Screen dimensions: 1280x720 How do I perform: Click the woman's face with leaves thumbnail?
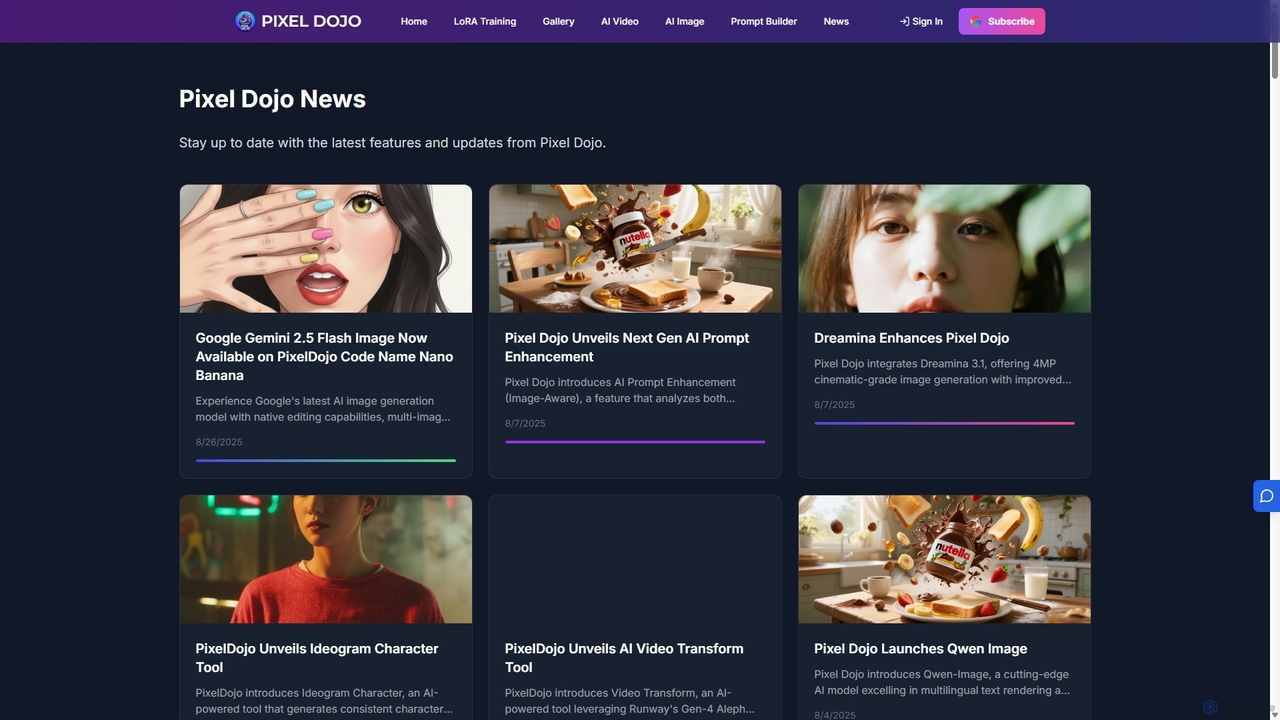[x=944, y=248]
